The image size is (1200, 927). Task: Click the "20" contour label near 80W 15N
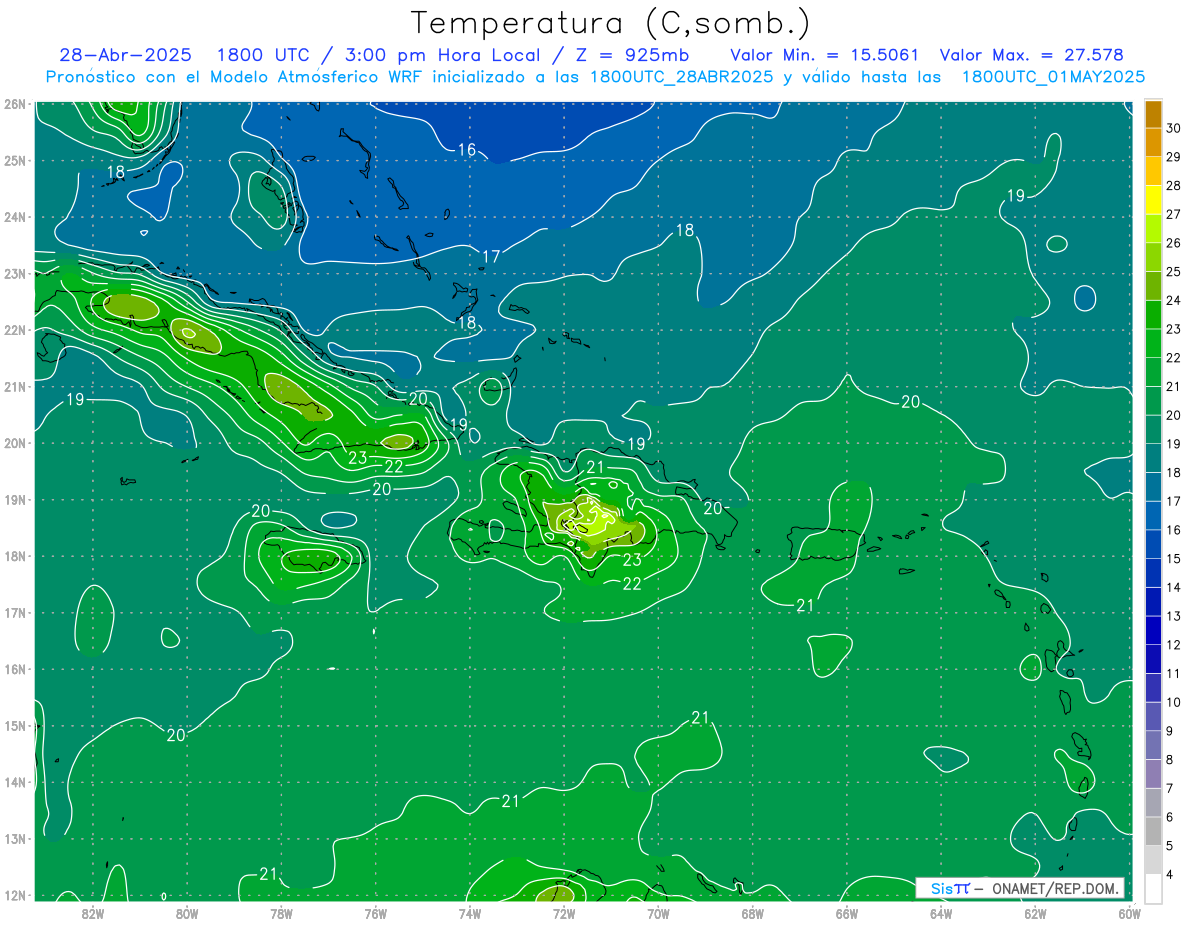[176, 735]
